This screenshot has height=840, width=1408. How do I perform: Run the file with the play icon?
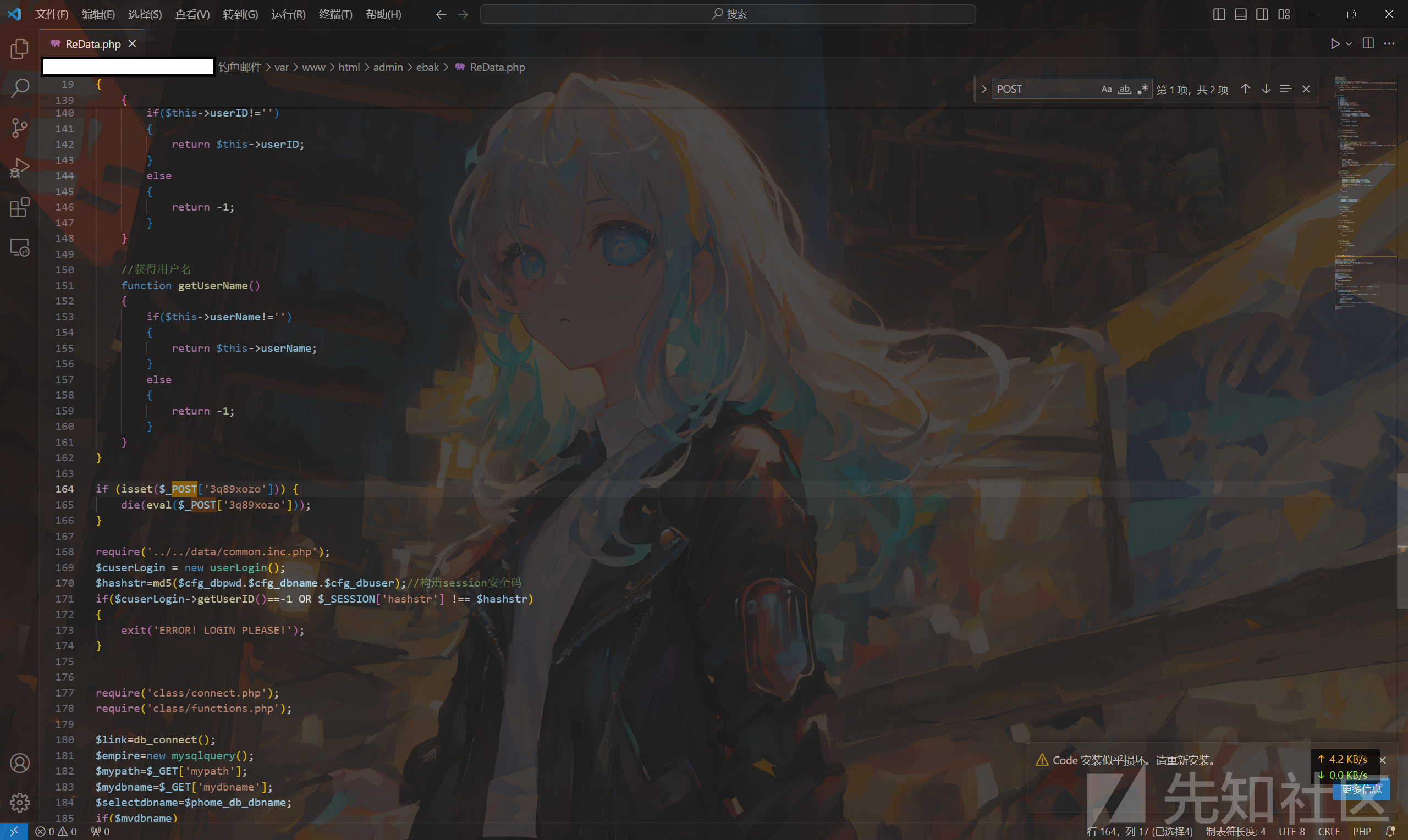tap(1335, 43)
